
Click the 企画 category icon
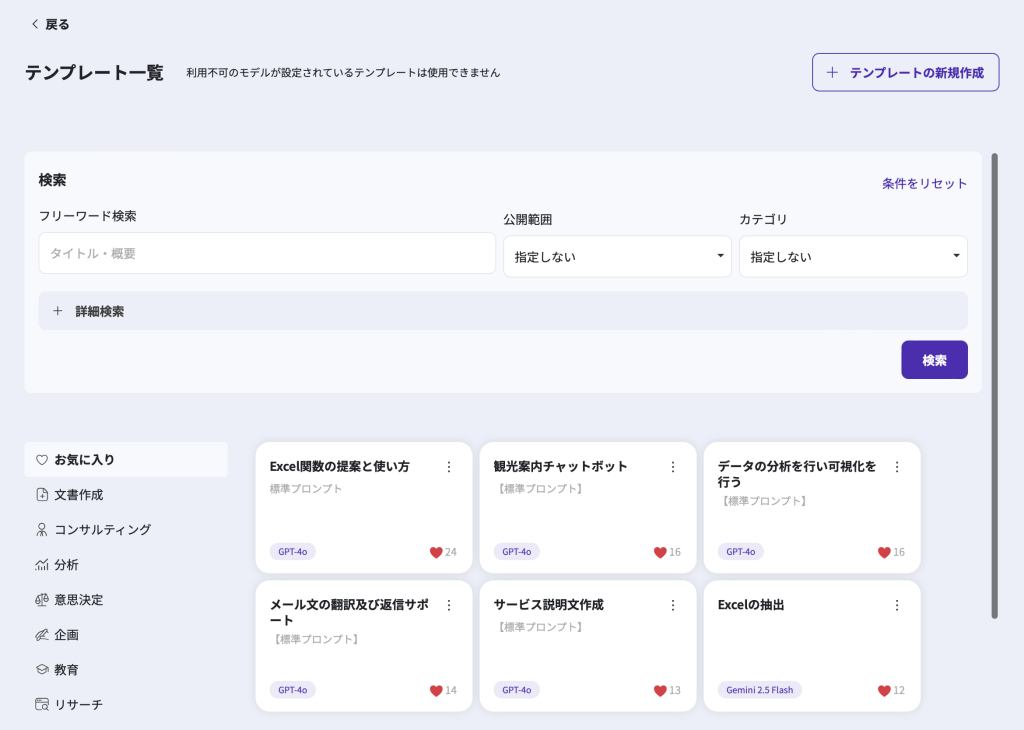tap(42, 635)
